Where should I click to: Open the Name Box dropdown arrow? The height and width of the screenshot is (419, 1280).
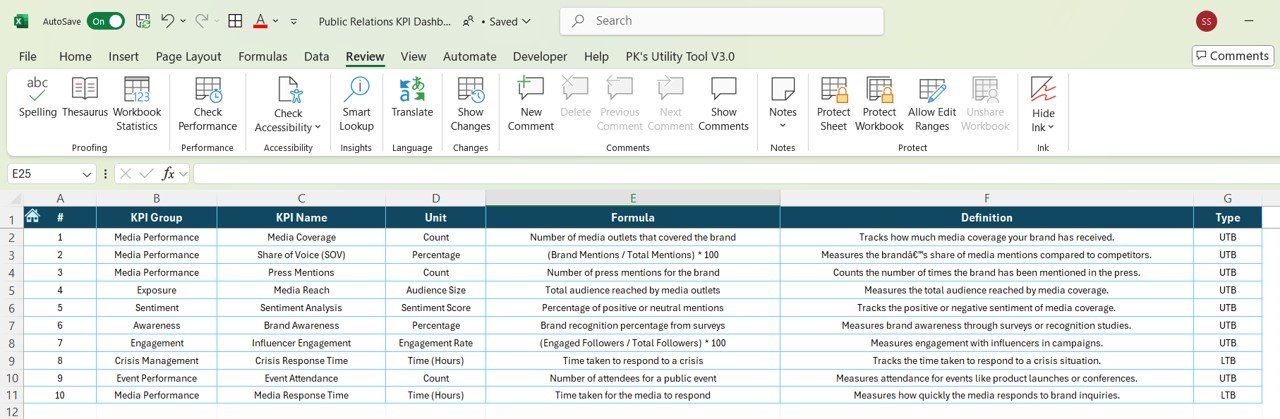coord(88,174)
